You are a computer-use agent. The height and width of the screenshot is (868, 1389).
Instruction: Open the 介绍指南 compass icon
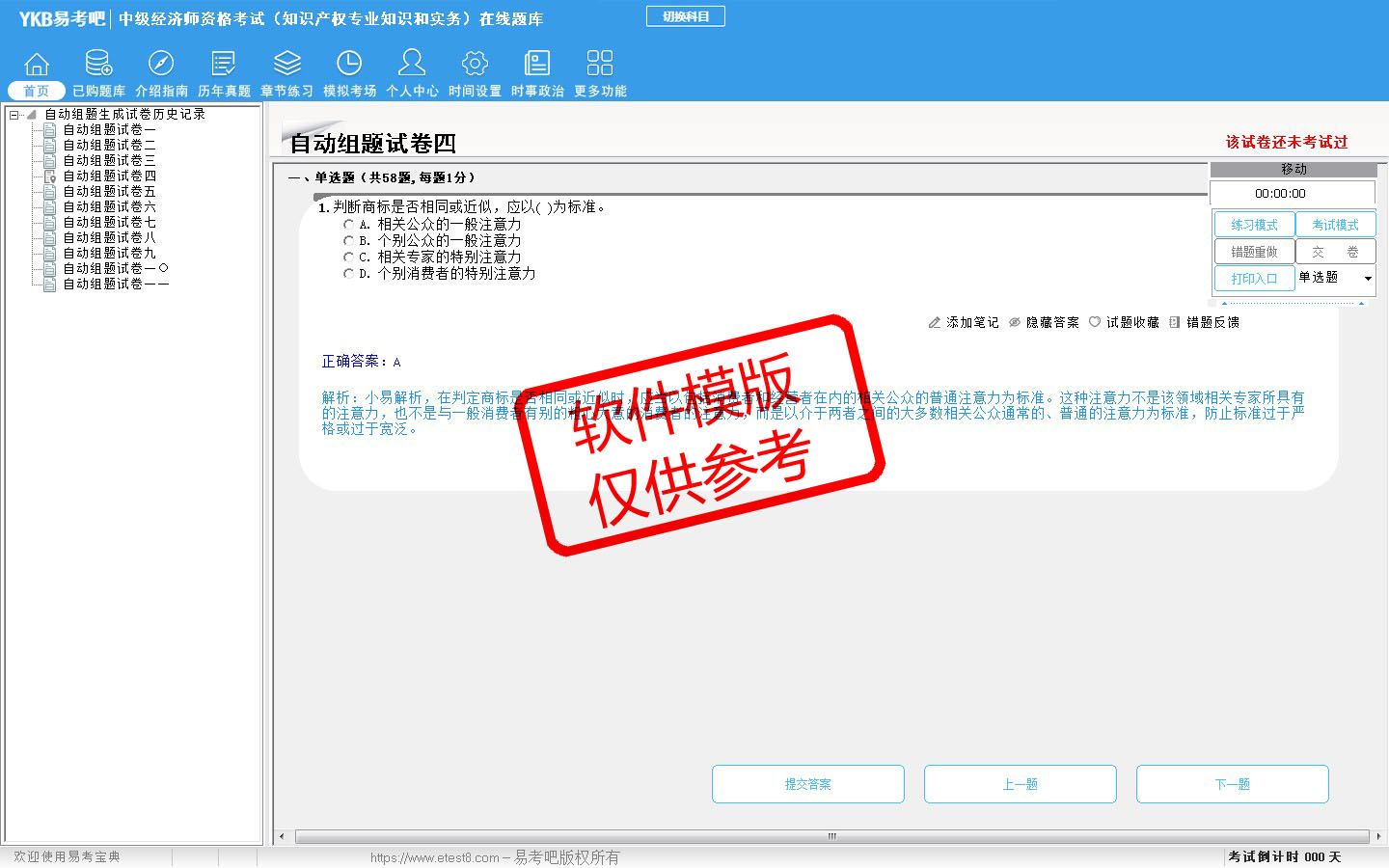161,65
